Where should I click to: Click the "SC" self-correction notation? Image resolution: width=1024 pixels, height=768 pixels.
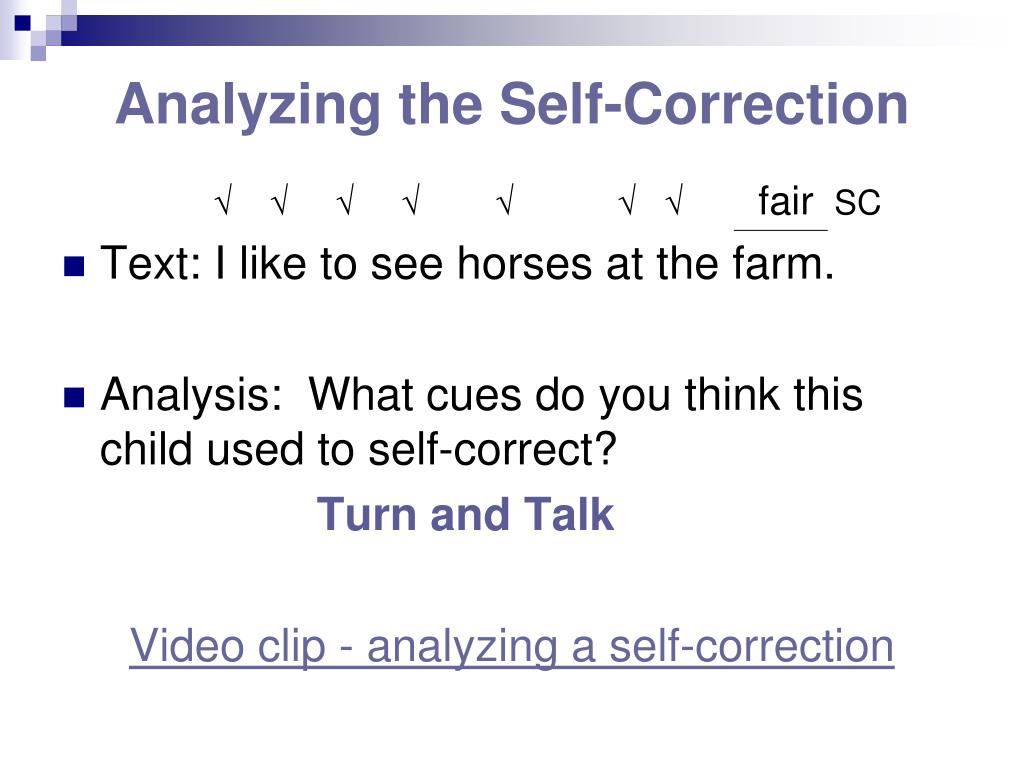click(857, 202)
